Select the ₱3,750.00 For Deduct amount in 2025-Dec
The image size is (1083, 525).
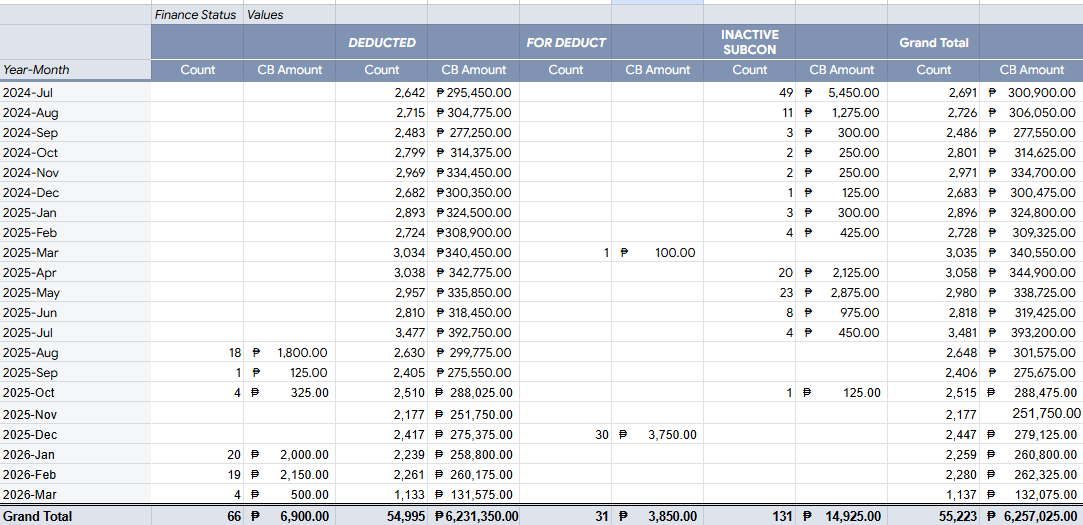657,435
